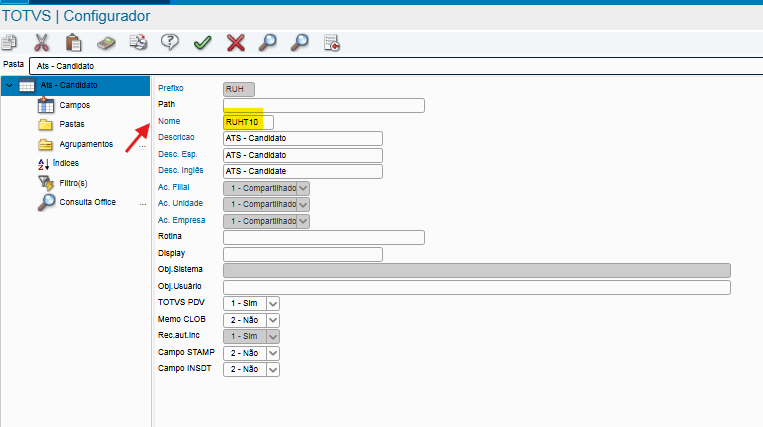This screenshot has height=427, width=763.
Task: Click the Nome field containing RUHT10
Action: point(248,122)
